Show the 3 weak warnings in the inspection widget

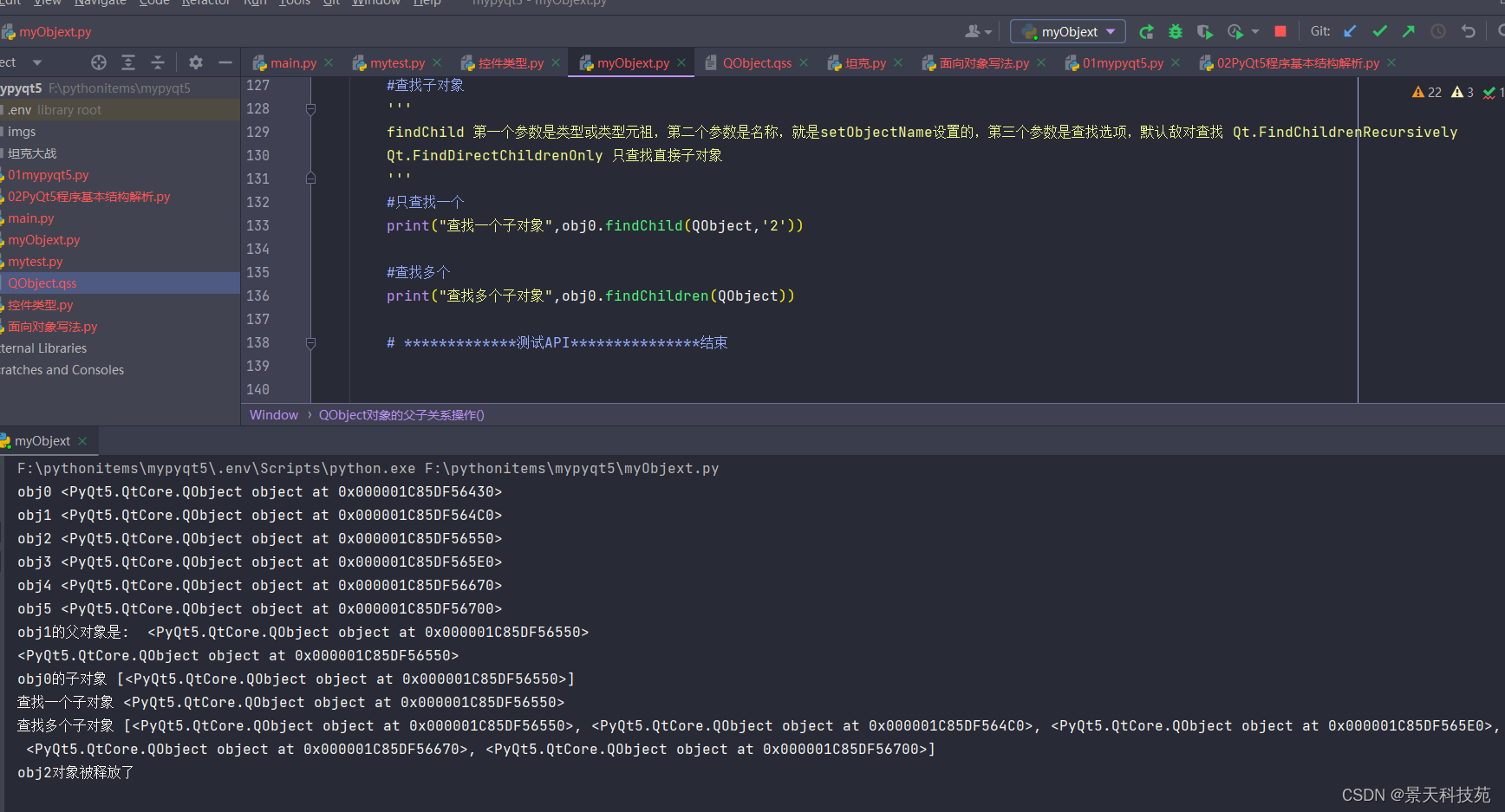coord(1463,92)
